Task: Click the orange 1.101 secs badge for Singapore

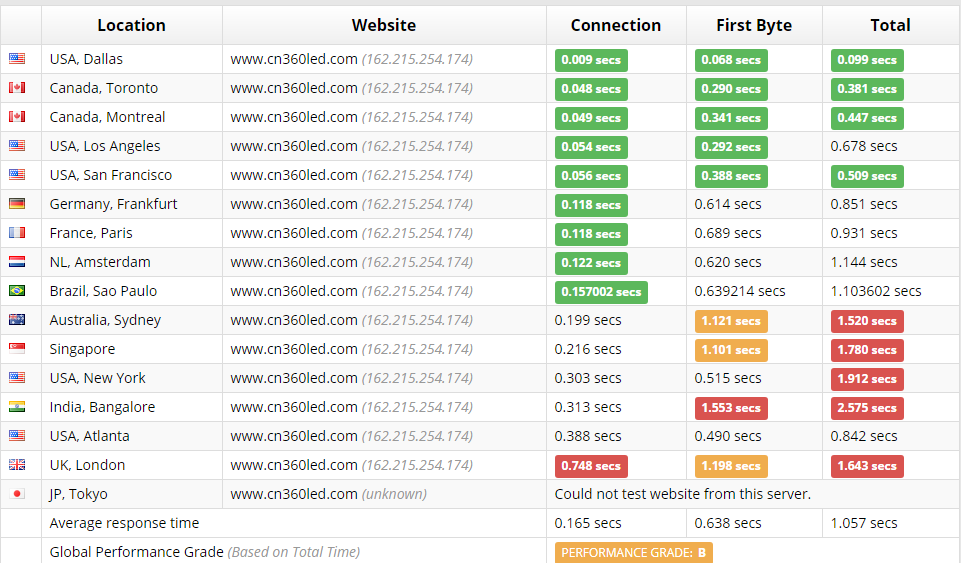Action: [x=731, y=350]
